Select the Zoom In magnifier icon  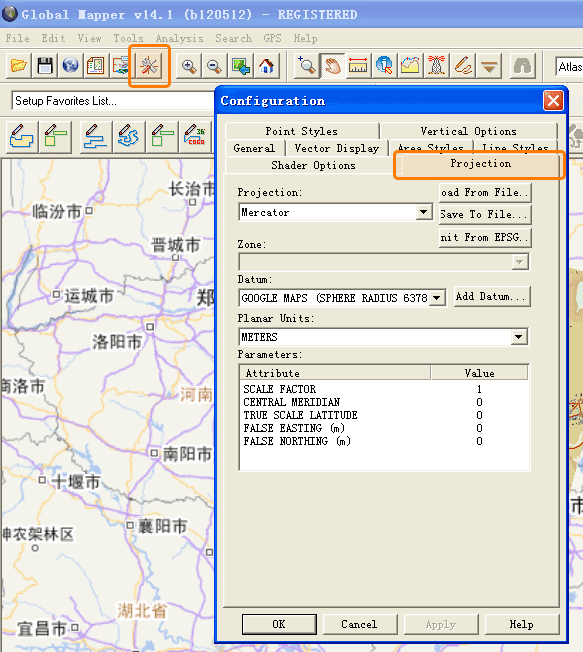[x=189, y=66]
